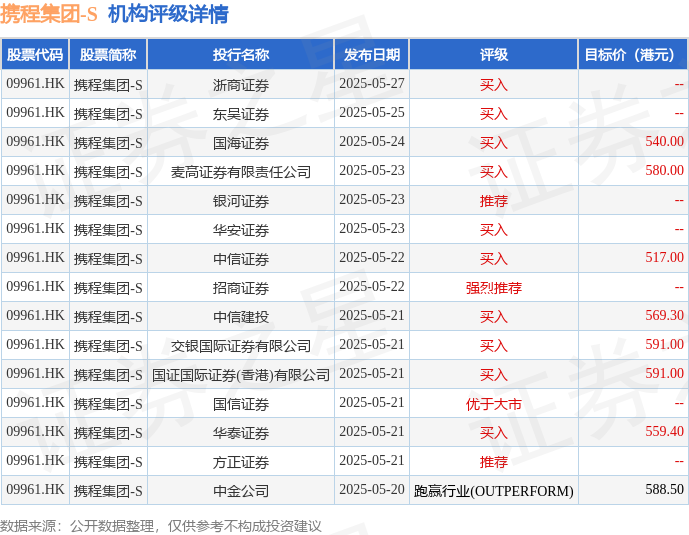Image resolution: width=689 pixels, height=535 pixels.
Task: Click the 数据来源 footer note
Action: pos(161,526)
